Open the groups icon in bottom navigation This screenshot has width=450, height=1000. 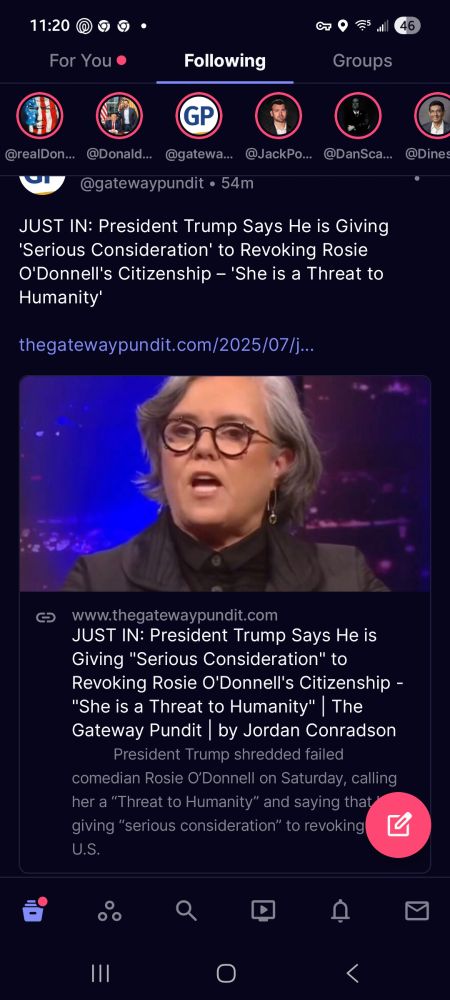pyautogui.click(x=110, y=911)
